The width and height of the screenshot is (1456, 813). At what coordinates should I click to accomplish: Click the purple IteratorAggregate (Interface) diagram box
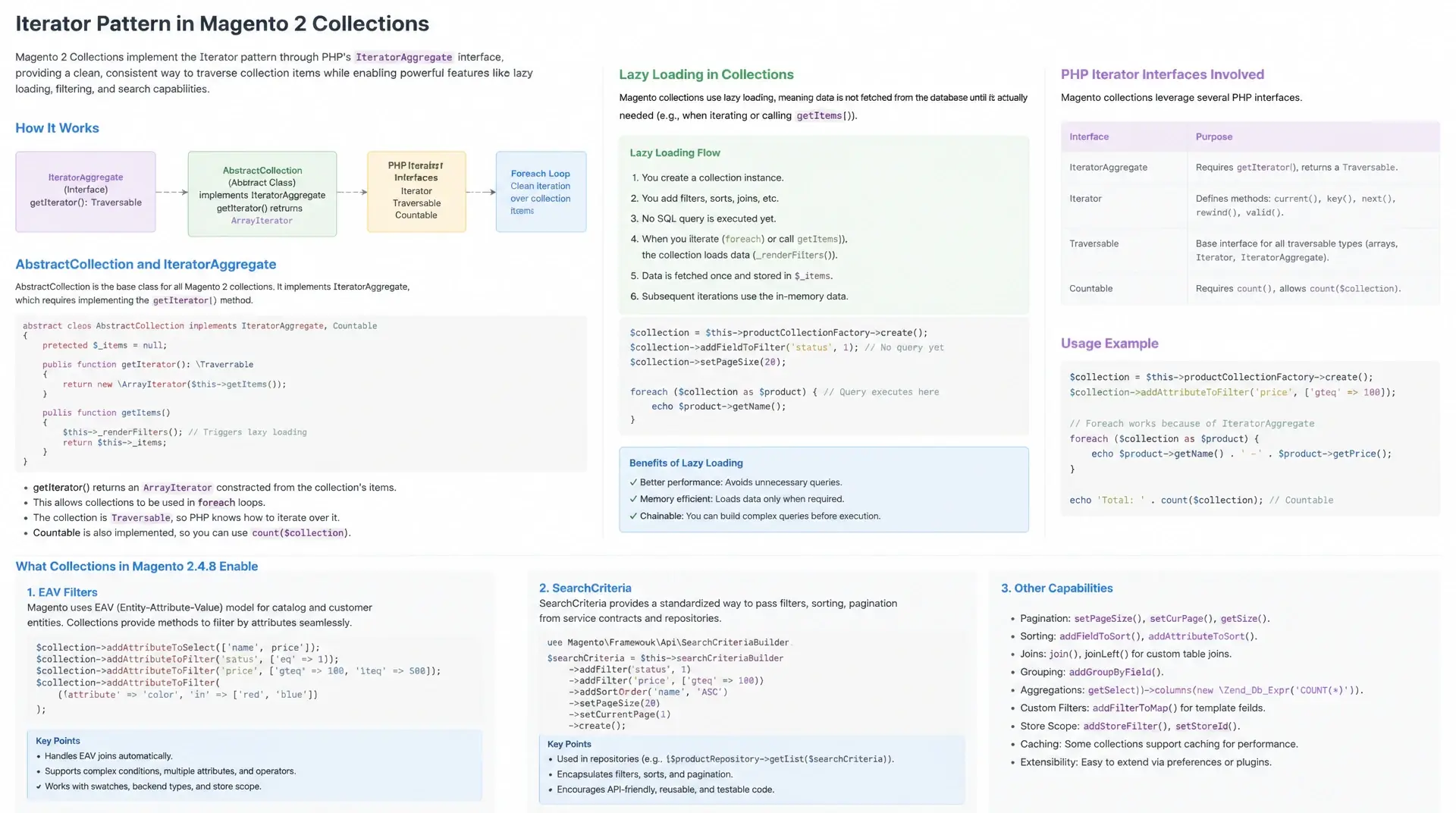pos(86,191)
